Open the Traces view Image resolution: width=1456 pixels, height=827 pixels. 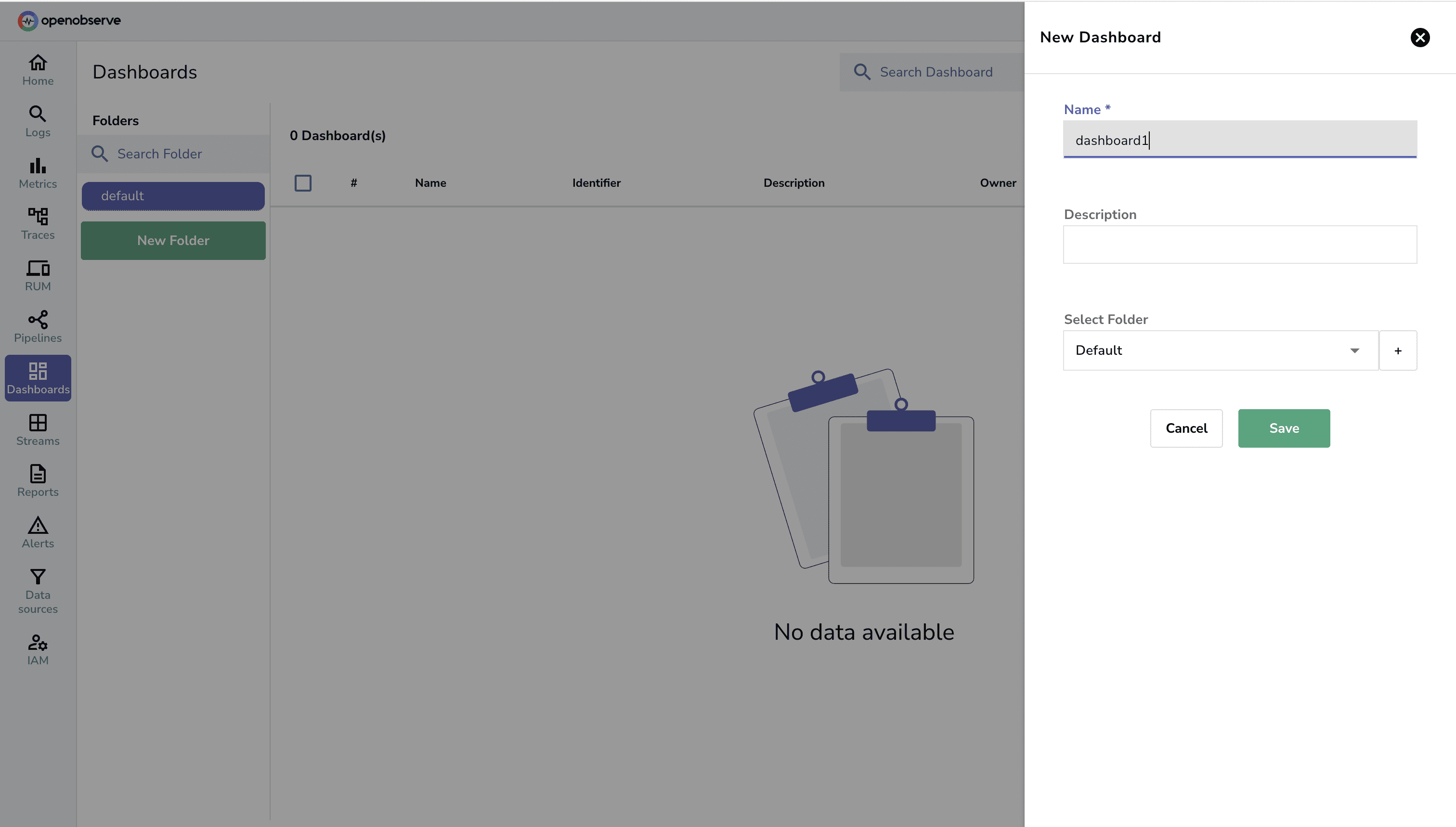point(38,223)
